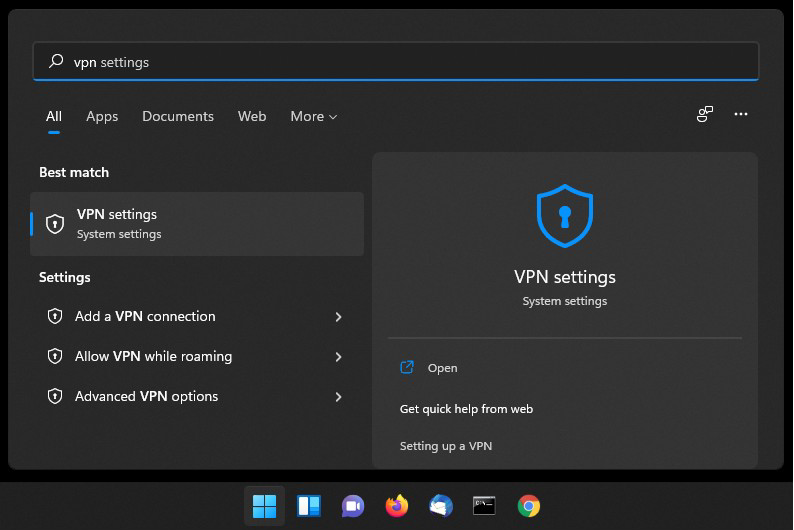The image size is (794, 530).
Task: Launch Firefox from the taskbar
Action: pyautogui.click(x=396, y=506)
